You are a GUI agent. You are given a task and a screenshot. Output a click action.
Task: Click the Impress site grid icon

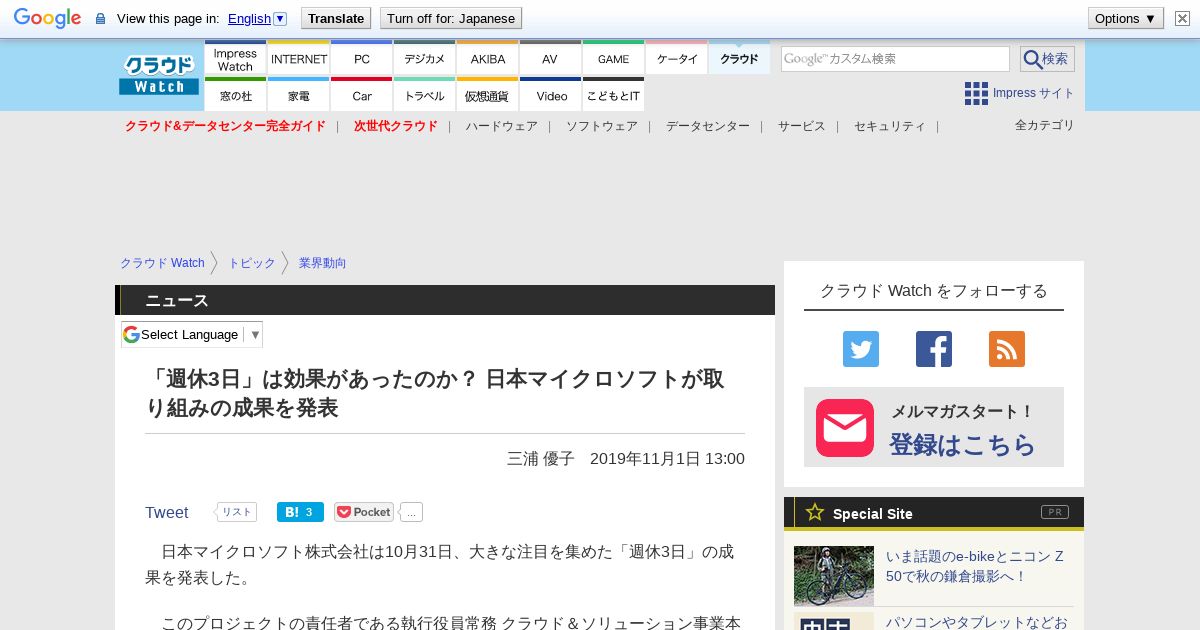[x=976, y=94]
